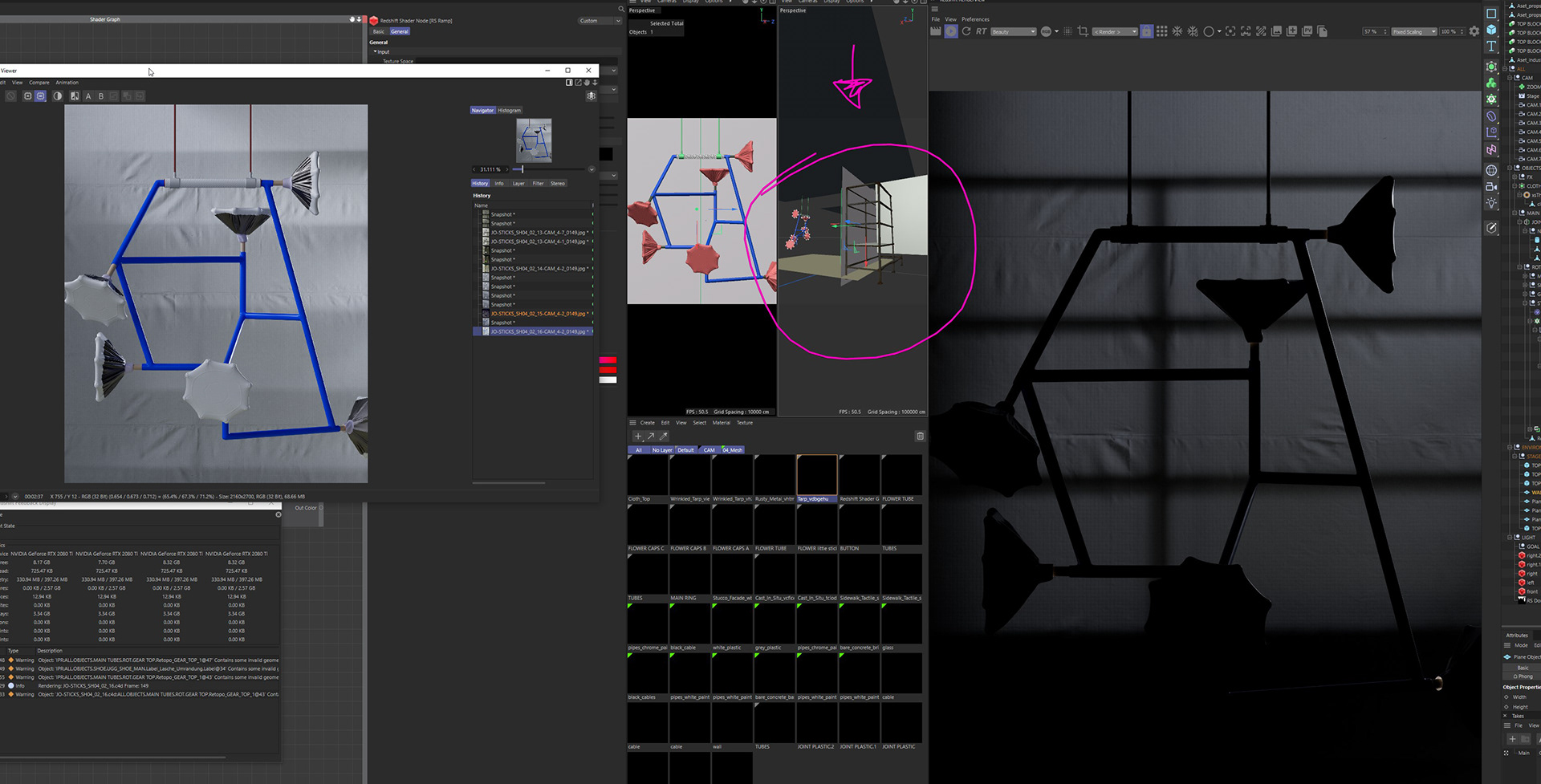Viewport: 1541px width, 784px height.
Task: Open the Texture menu in material manager
Action: tap(745, 423)
